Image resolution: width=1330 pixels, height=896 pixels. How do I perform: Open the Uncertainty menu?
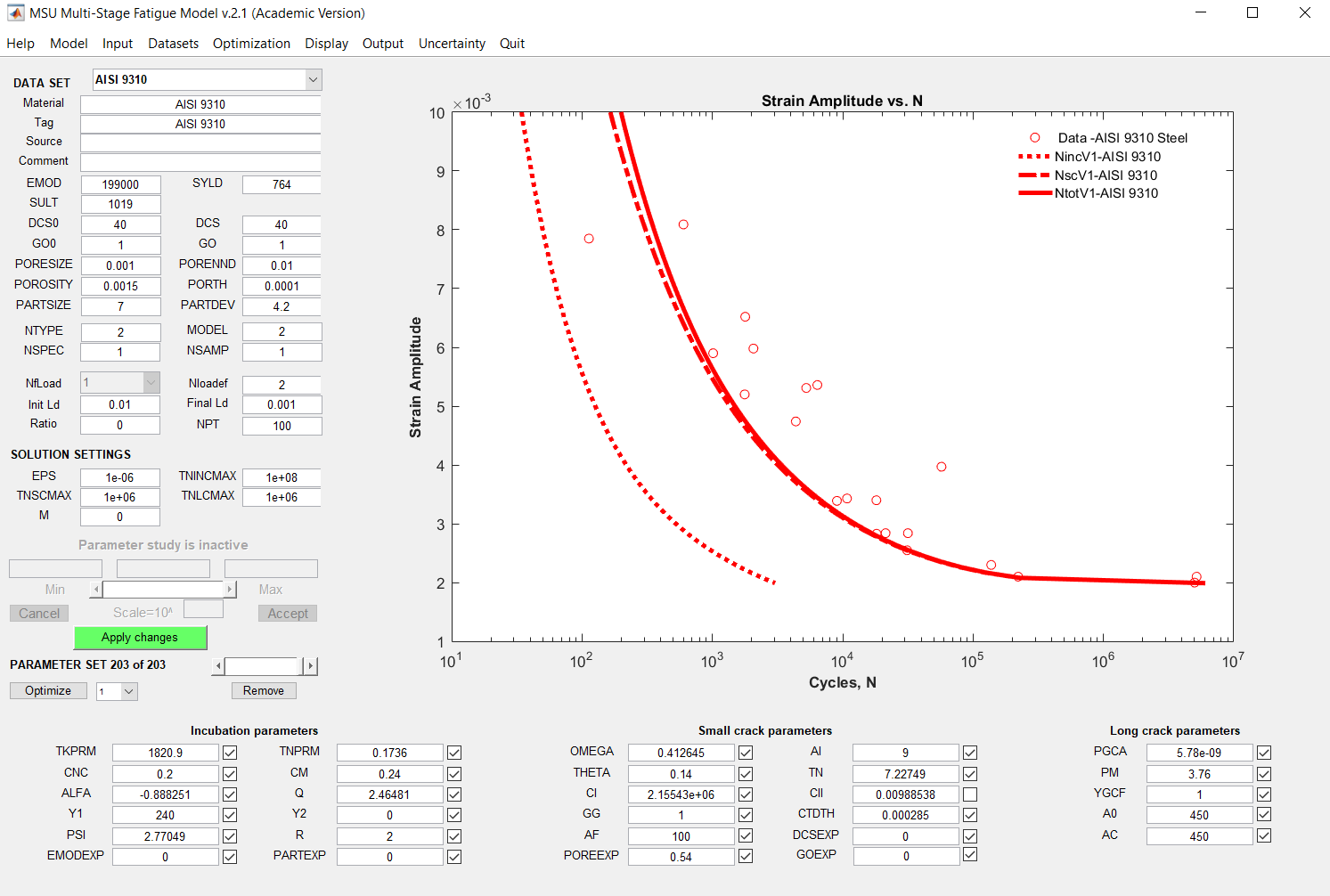452,44
